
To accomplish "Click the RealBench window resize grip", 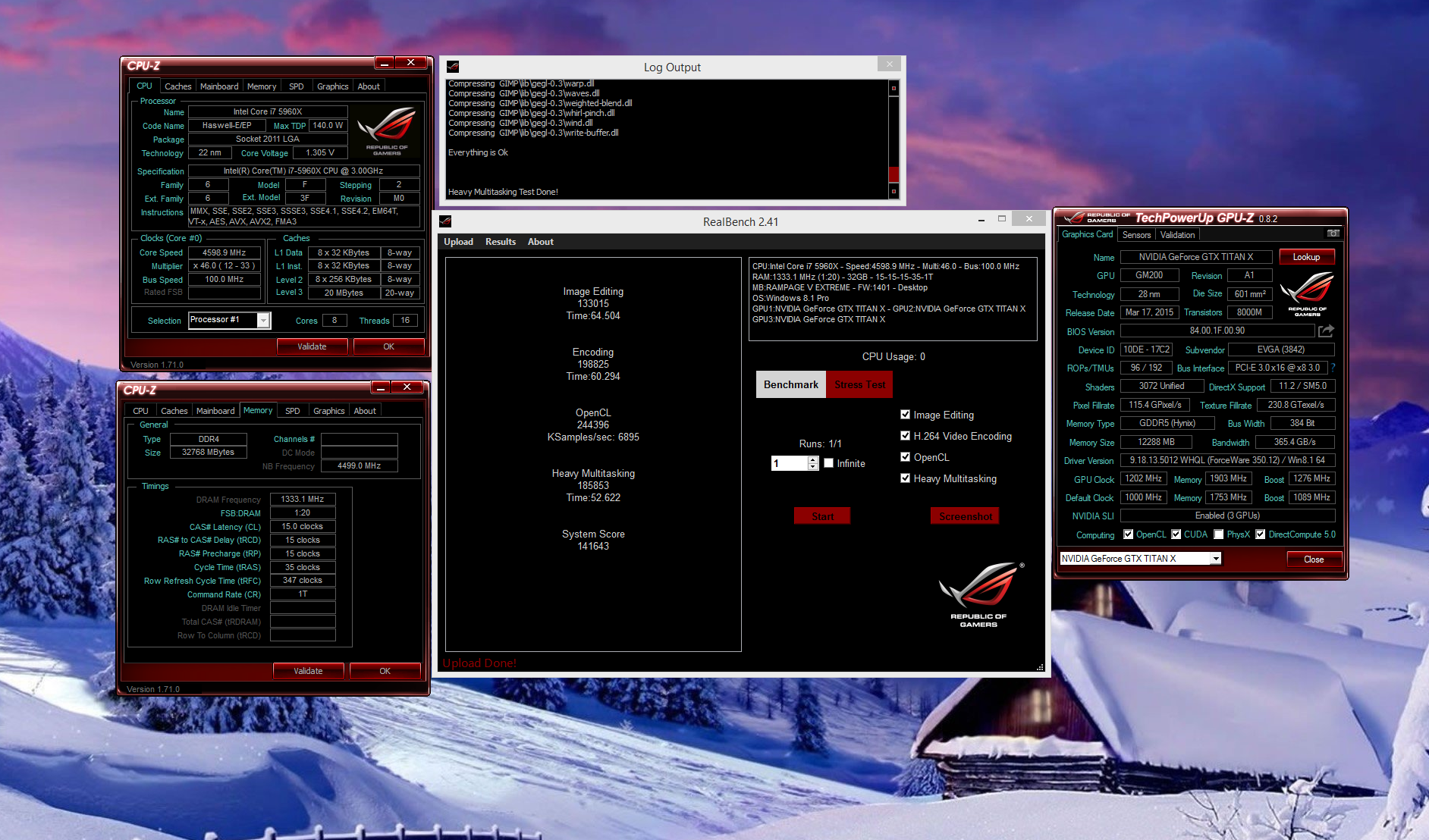I will (x=1040, y=667).
